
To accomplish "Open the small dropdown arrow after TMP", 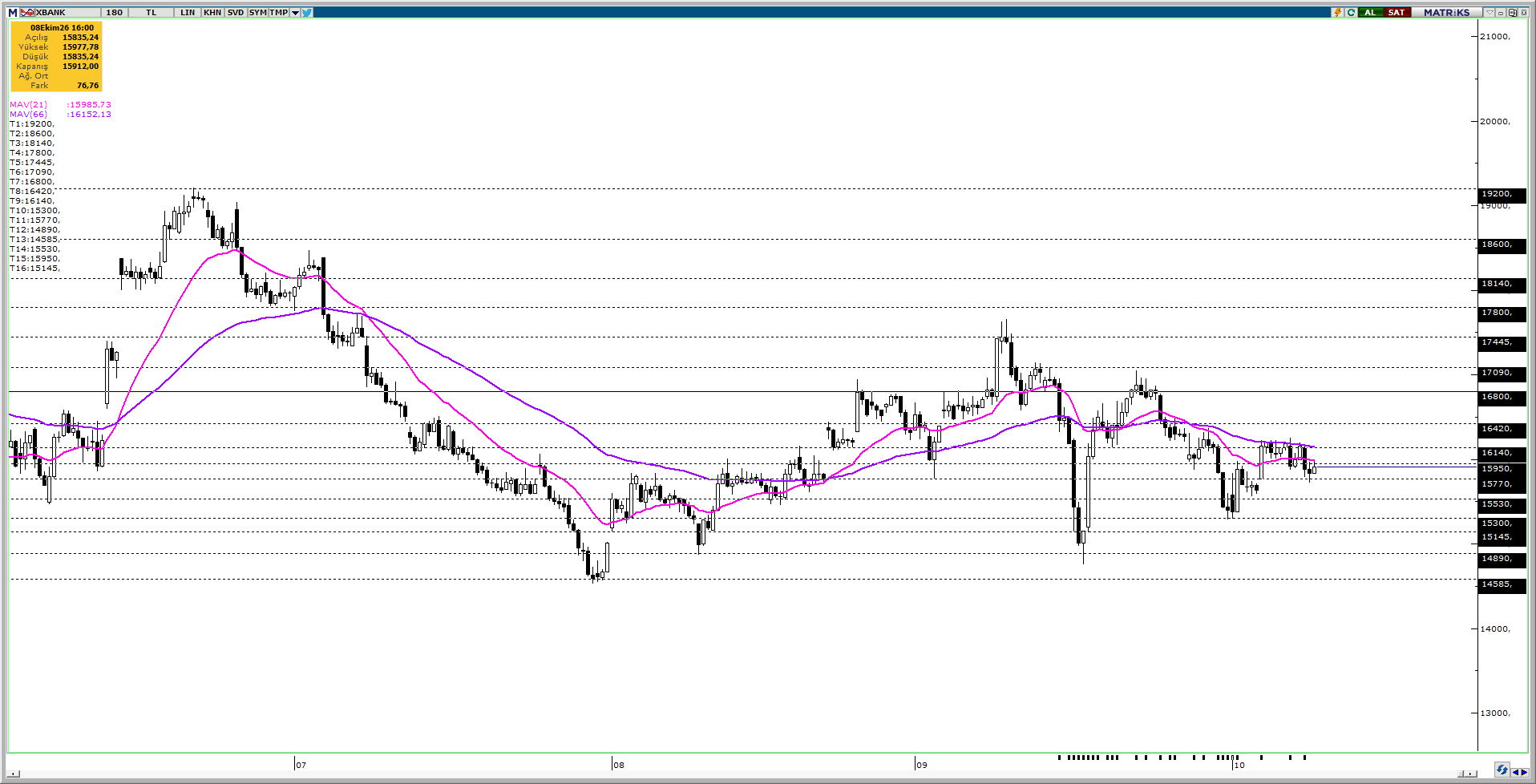I will (x=295, y=13).
